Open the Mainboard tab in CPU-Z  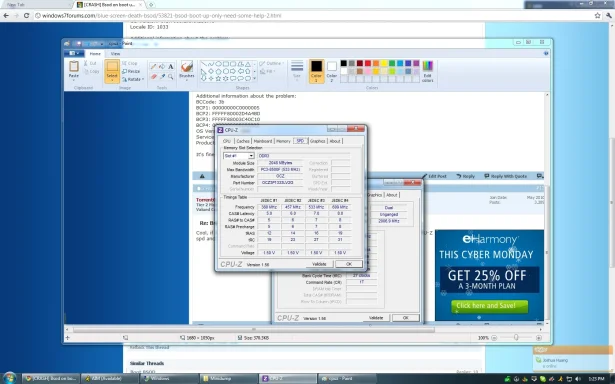[x=263, y=141]
